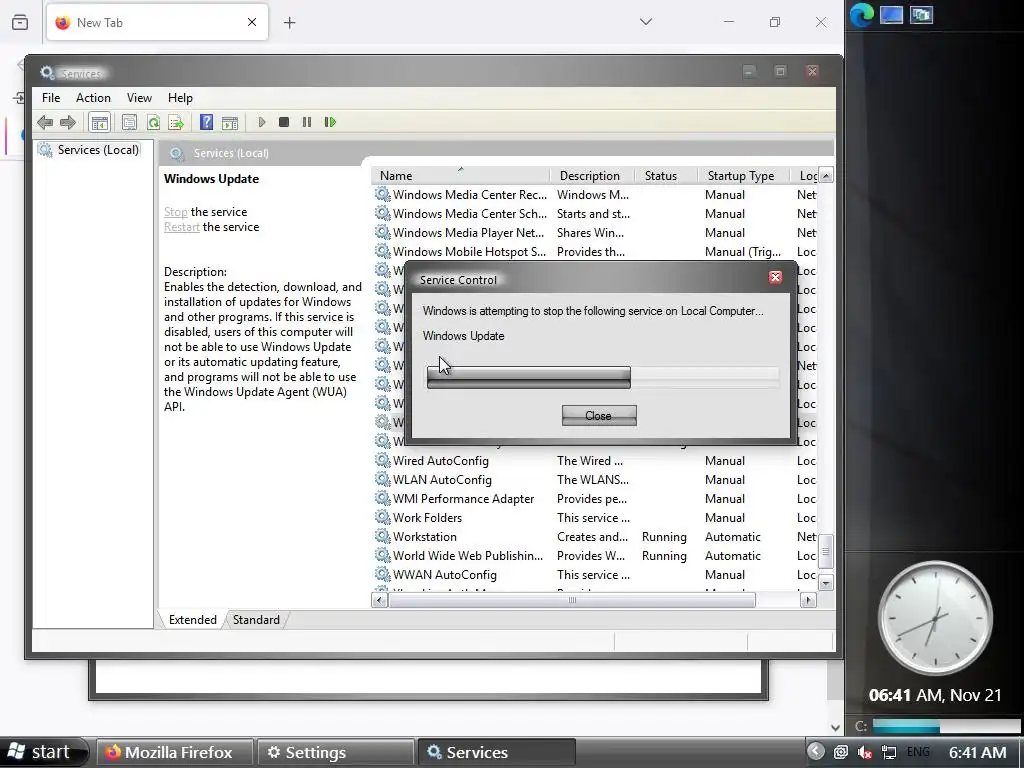Click red X of Service Control dialog
1024x768 pixels.
[x=775, y=278]
